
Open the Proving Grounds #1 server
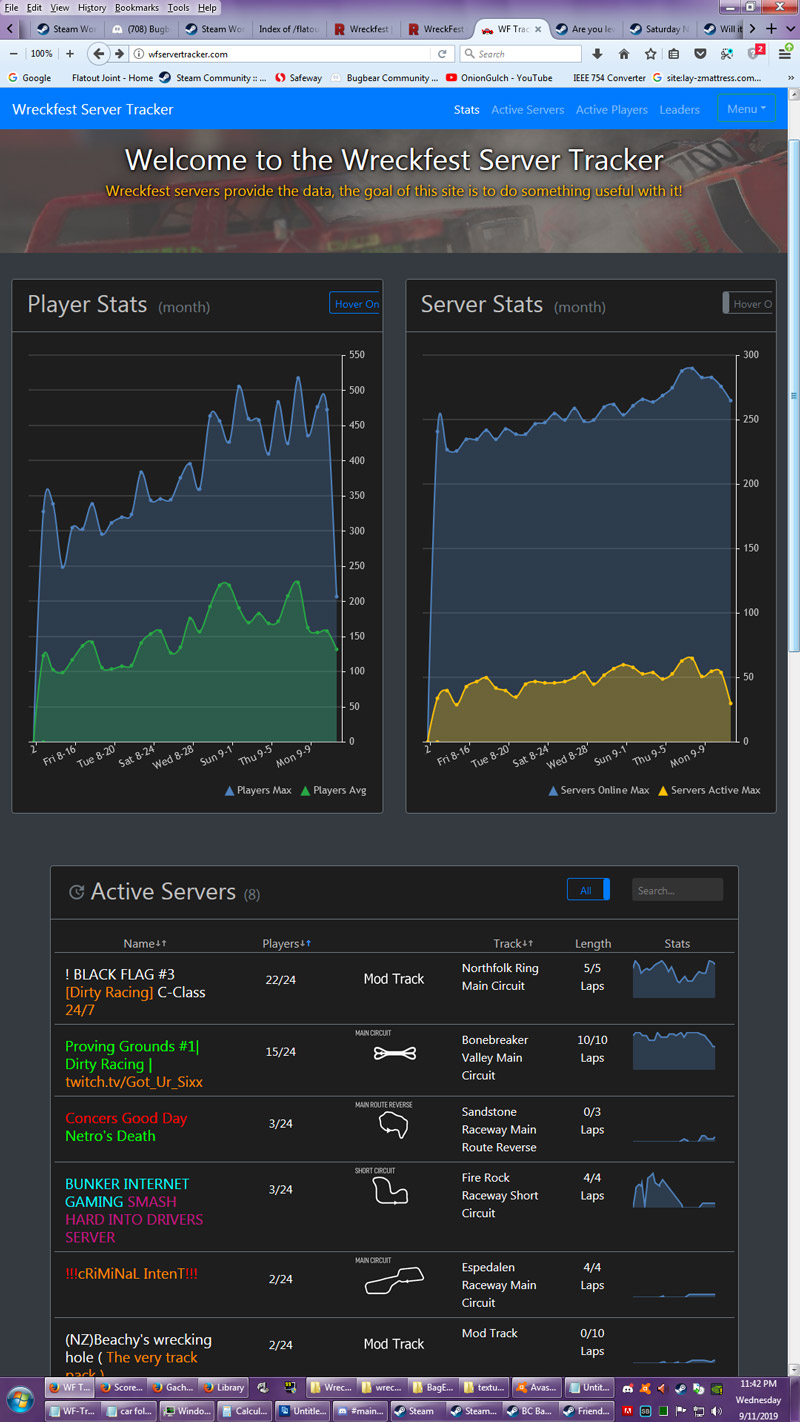134,1064
